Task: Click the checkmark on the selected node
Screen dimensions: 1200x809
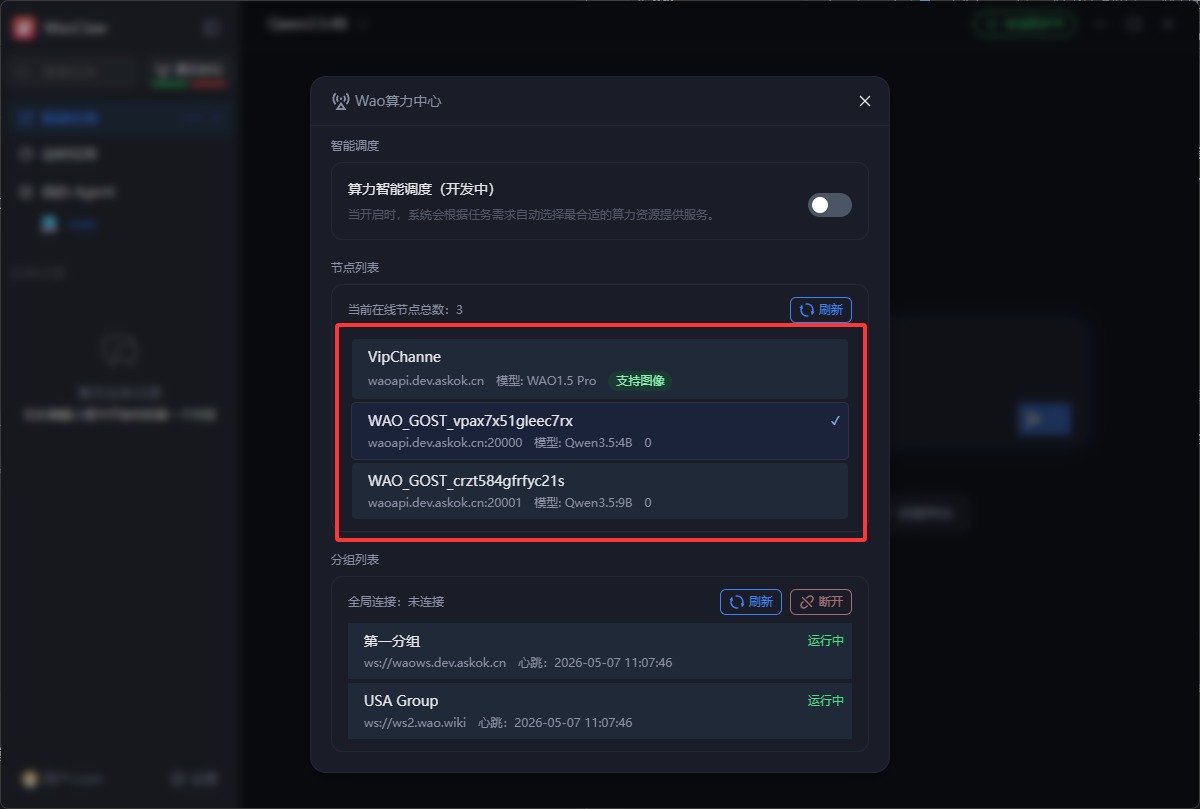Action: [x=835, y=421]
